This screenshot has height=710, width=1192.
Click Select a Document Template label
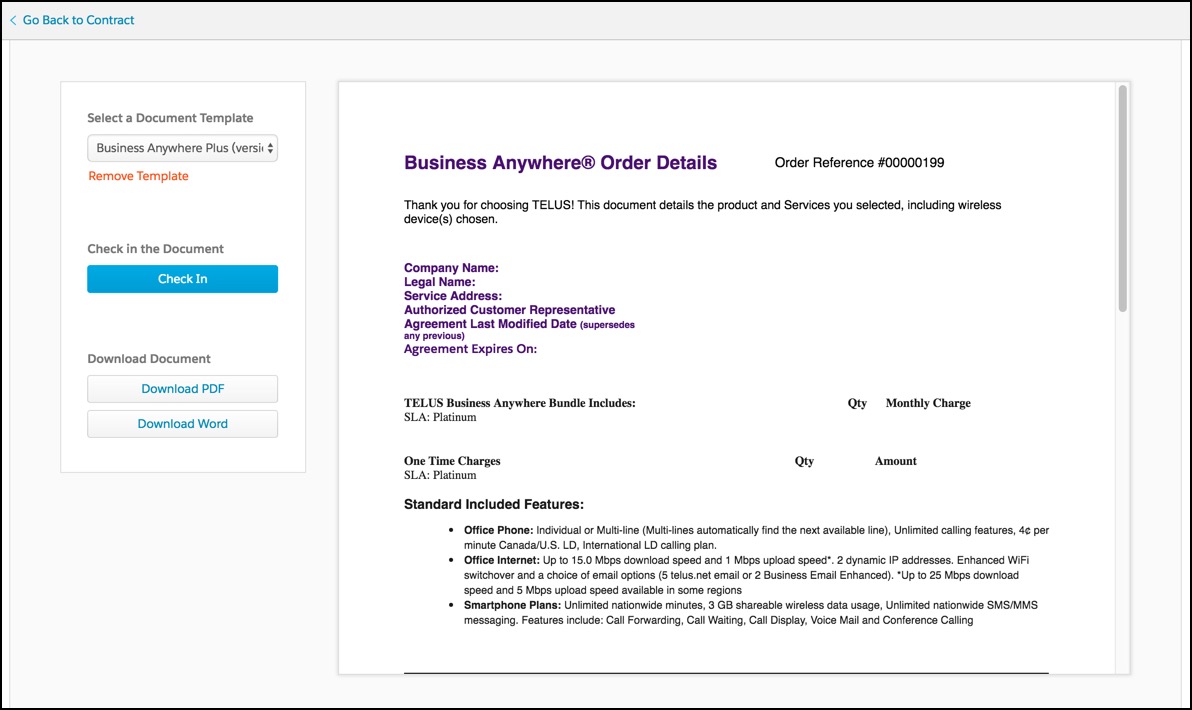point(170,118)
